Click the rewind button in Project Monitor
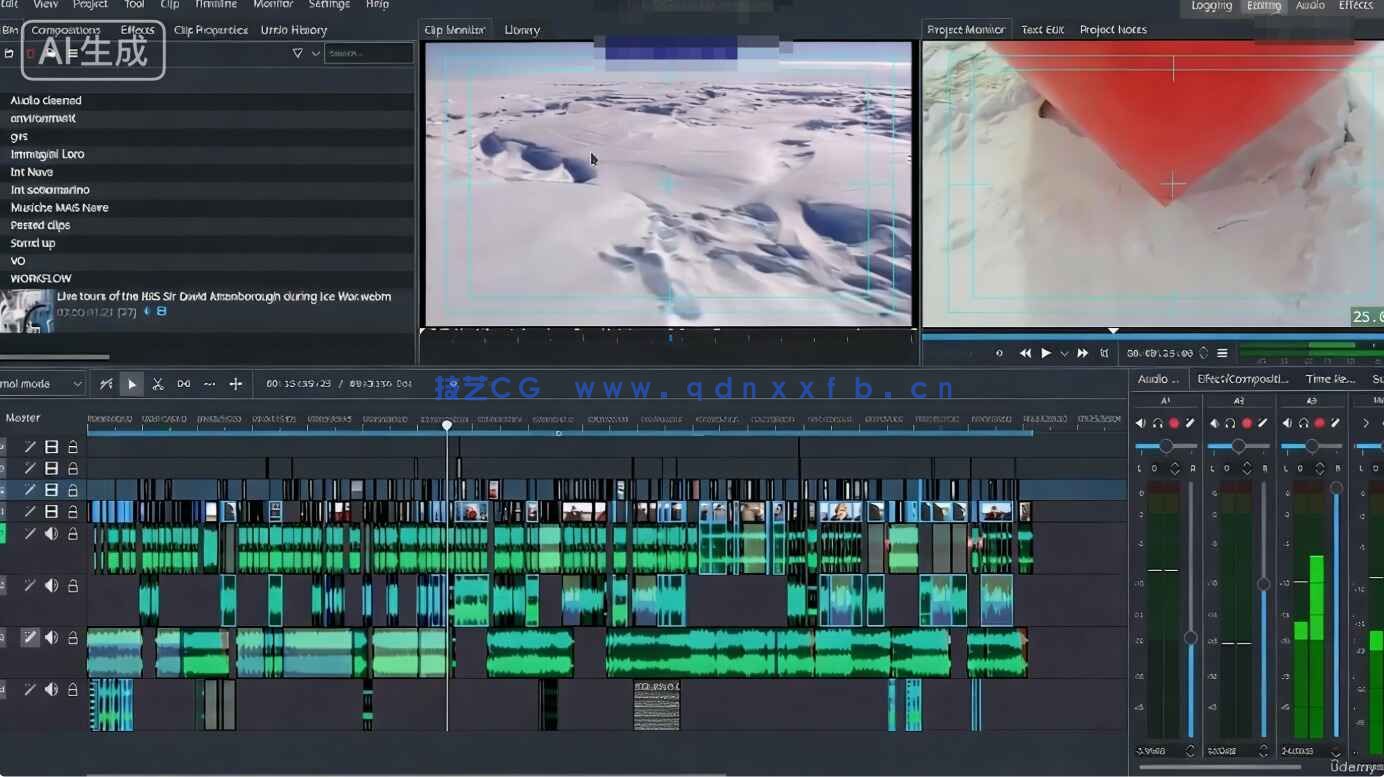The image size is (1384, 777). [x=1025, y=353]
